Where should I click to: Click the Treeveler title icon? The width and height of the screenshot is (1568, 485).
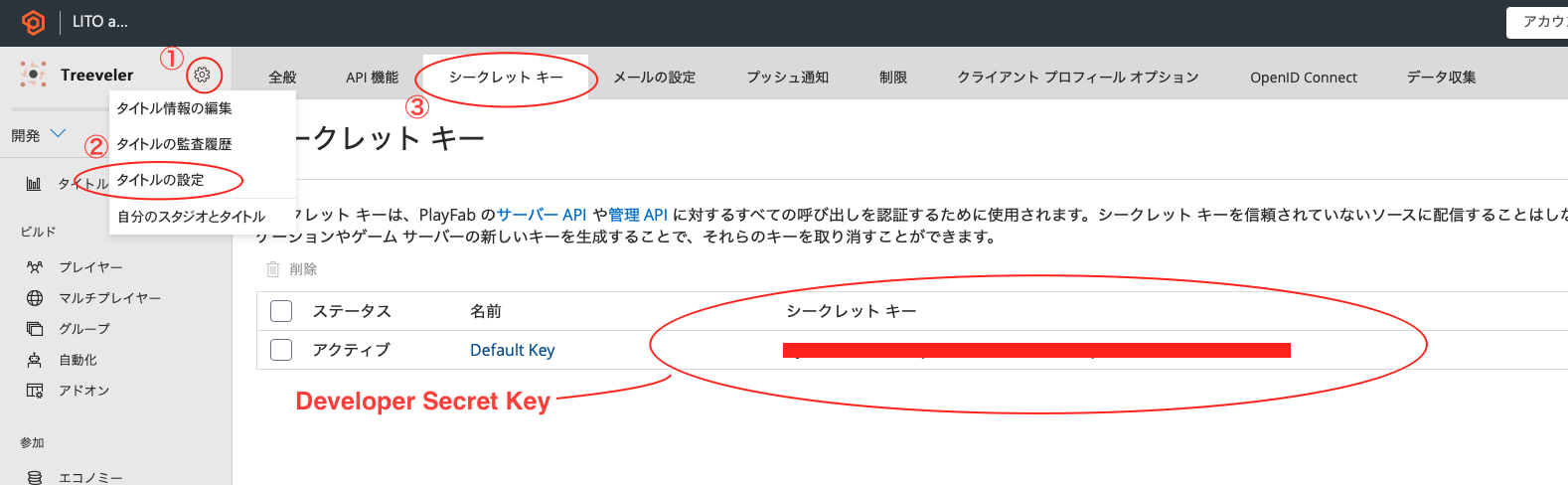tap(34, 74)
